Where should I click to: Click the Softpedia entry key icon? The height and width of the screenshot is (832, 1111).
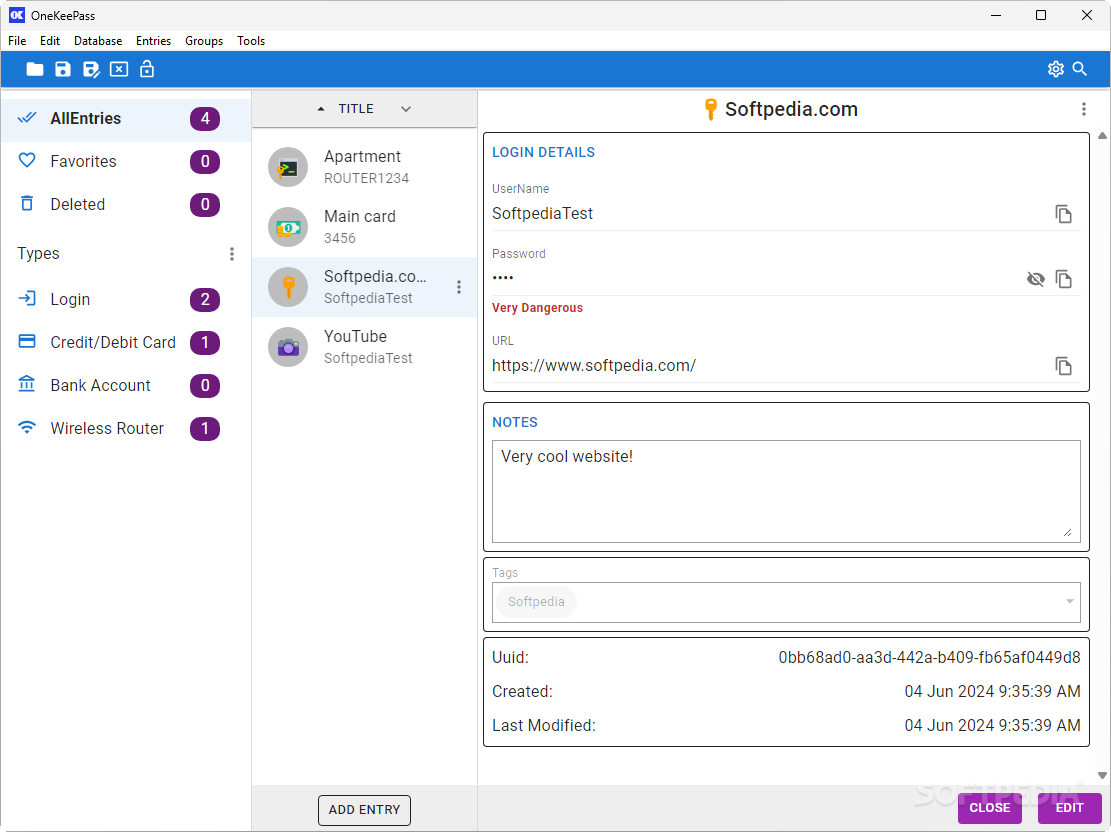point(288,287)
